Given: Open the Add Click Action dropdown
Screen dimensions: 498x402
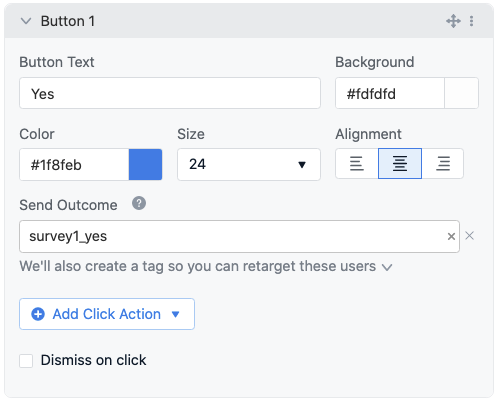Looking at the screenshot, I should 107,314.
